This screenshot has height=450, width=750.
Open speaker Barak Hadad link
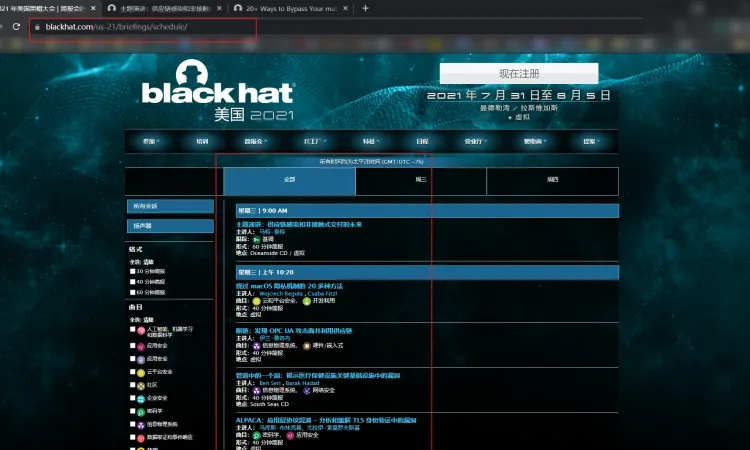302,383
